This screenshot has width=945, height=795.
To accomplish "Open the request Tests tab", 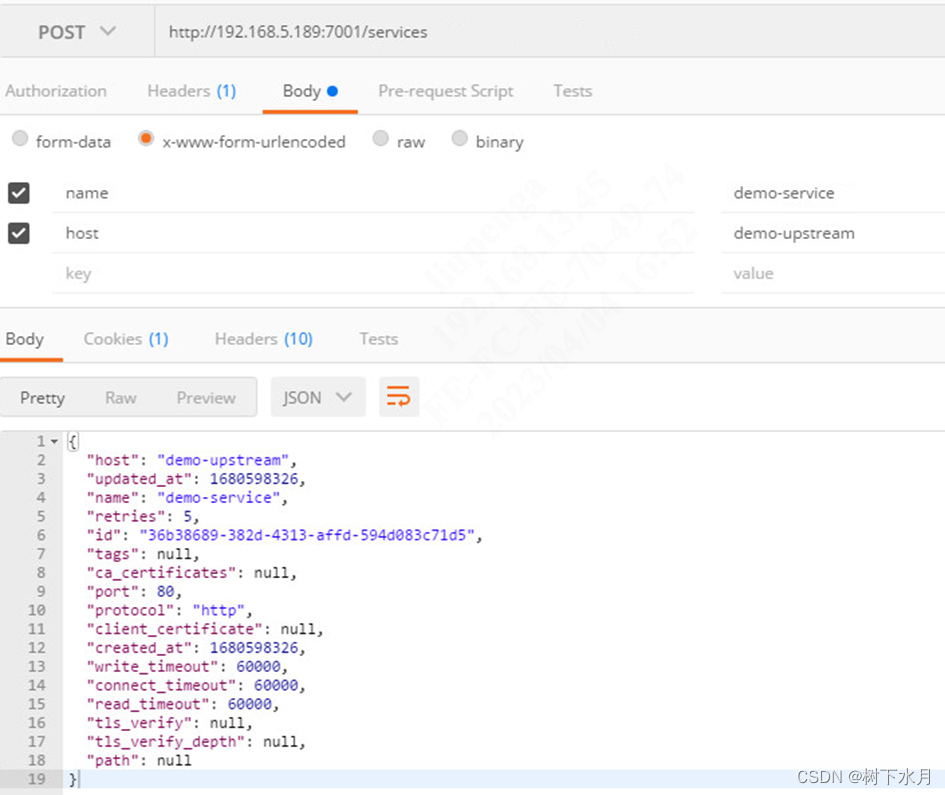I will pyautogui.click(x=573, y=91).
